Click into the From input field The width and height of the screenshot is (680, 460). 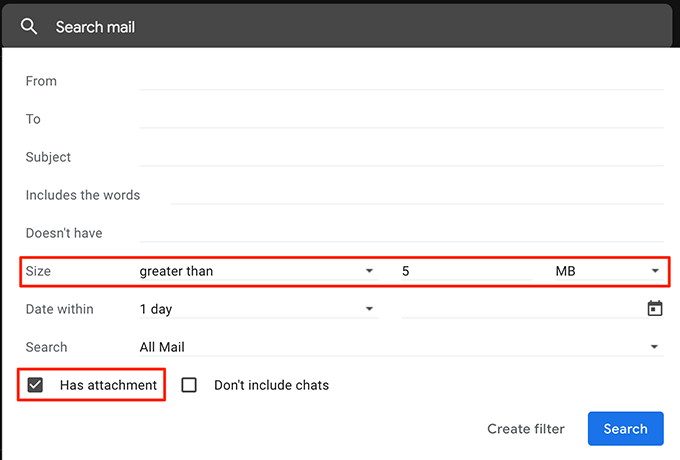click(x=400, y=81)
